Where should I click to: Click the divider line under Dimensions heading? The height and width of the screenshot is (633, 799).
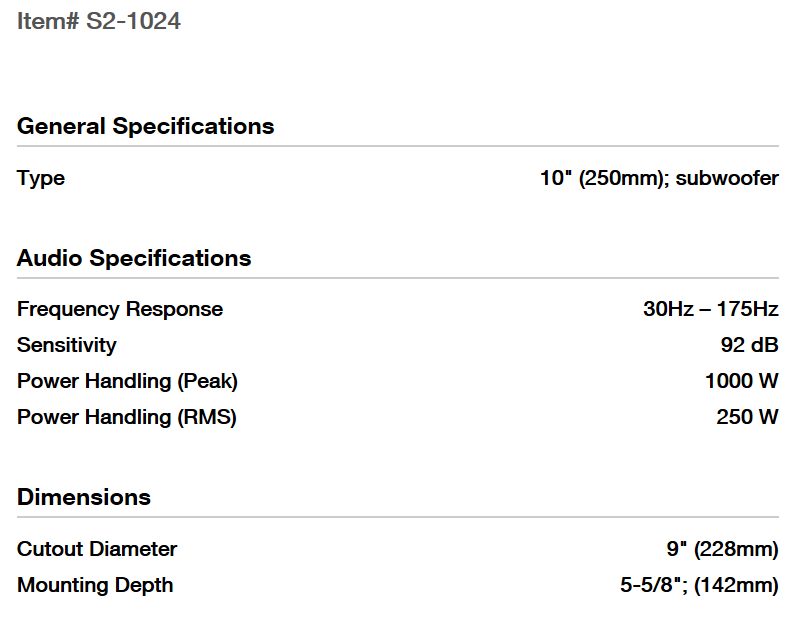398,518
